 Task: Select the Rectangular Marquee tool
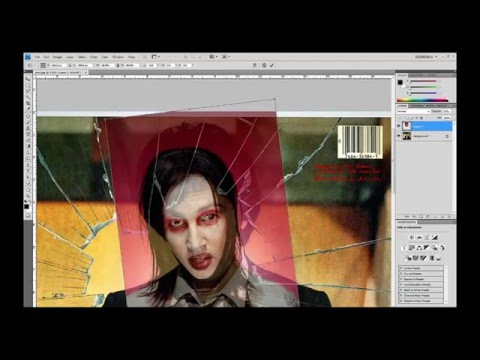click(29, 85)
